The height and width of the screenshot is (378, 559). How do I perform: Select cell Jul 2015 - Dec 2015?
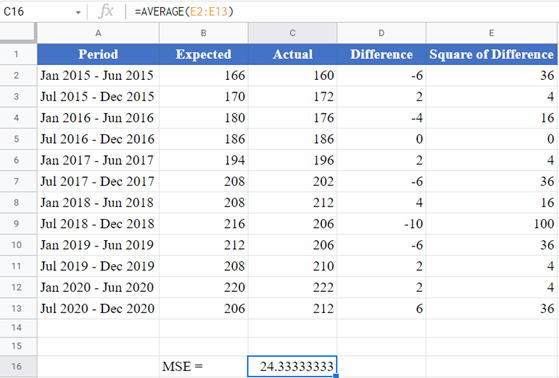[x=98, y=96]
